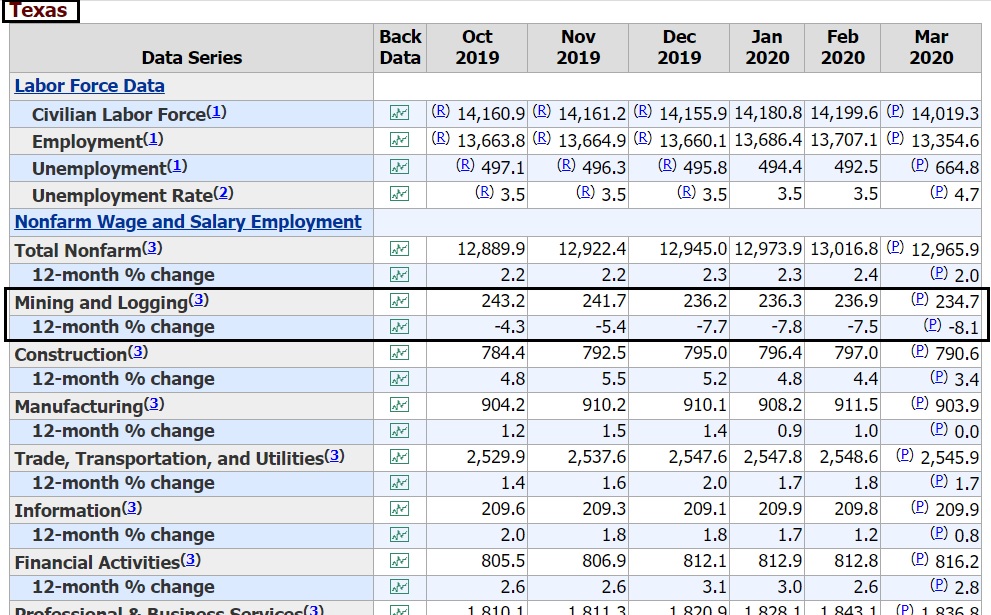Click the Mining and Logging 12-month change back data icon
This screenshot has width=991, height=615.
(x=400, y=327)
